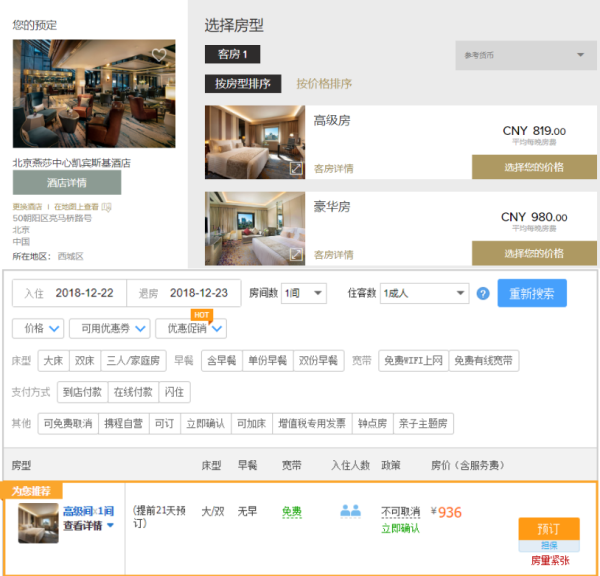Toggle the 到店付款 payment filter

click(83, 392)
